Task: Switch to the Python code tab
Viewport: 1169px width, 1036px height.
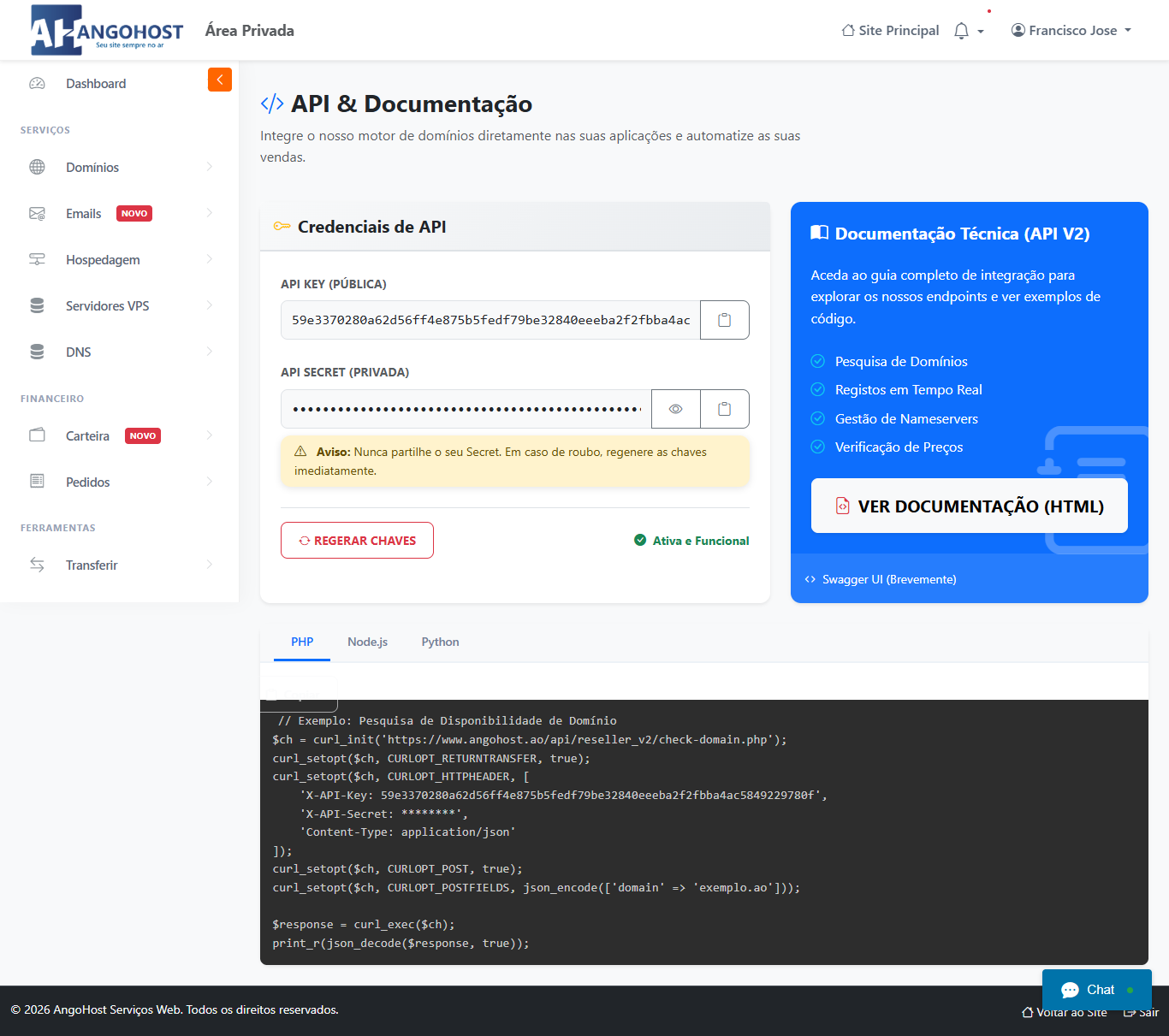Action: point(440,642)
